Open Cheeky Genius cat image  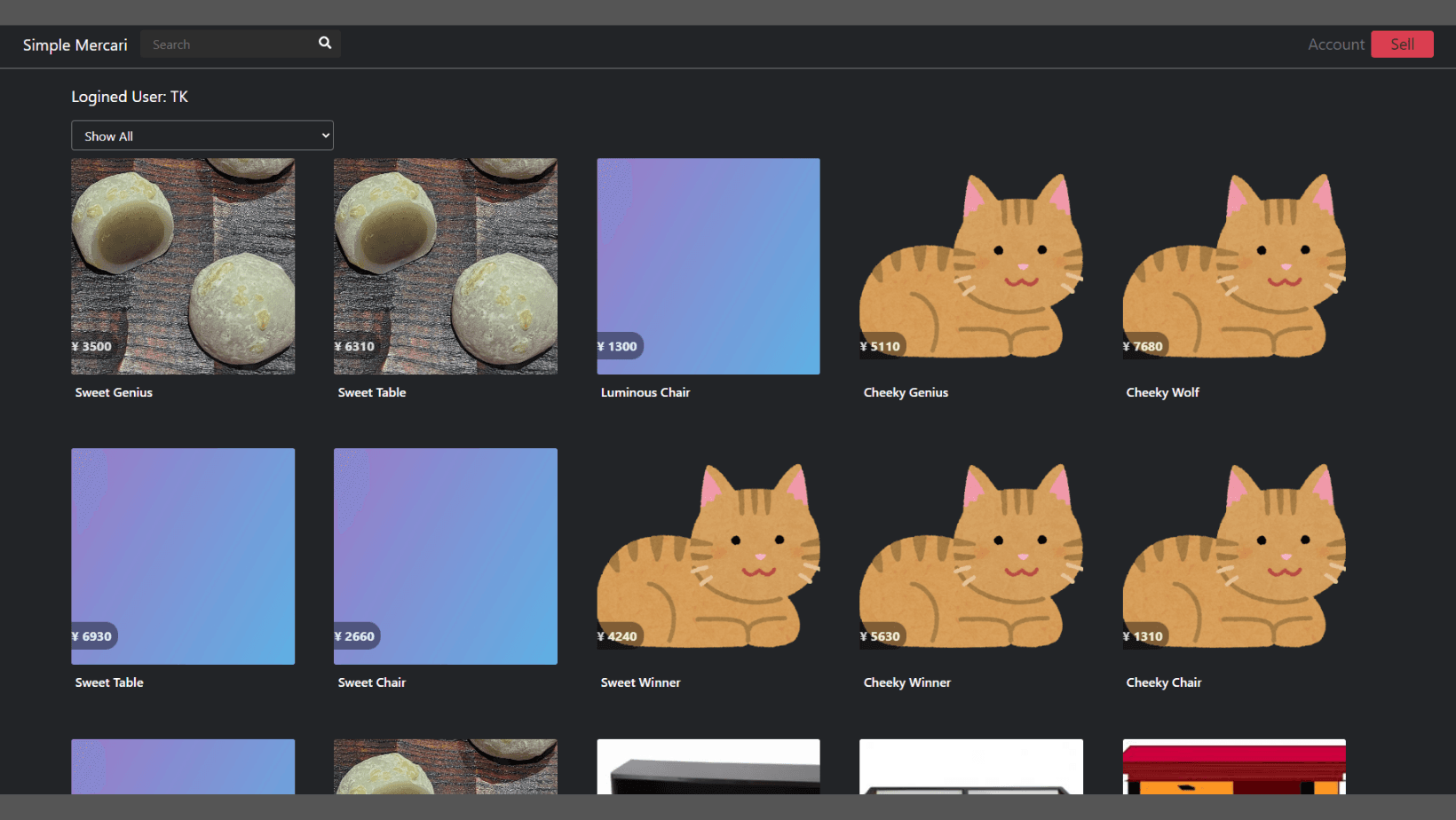tap(971, 266)
